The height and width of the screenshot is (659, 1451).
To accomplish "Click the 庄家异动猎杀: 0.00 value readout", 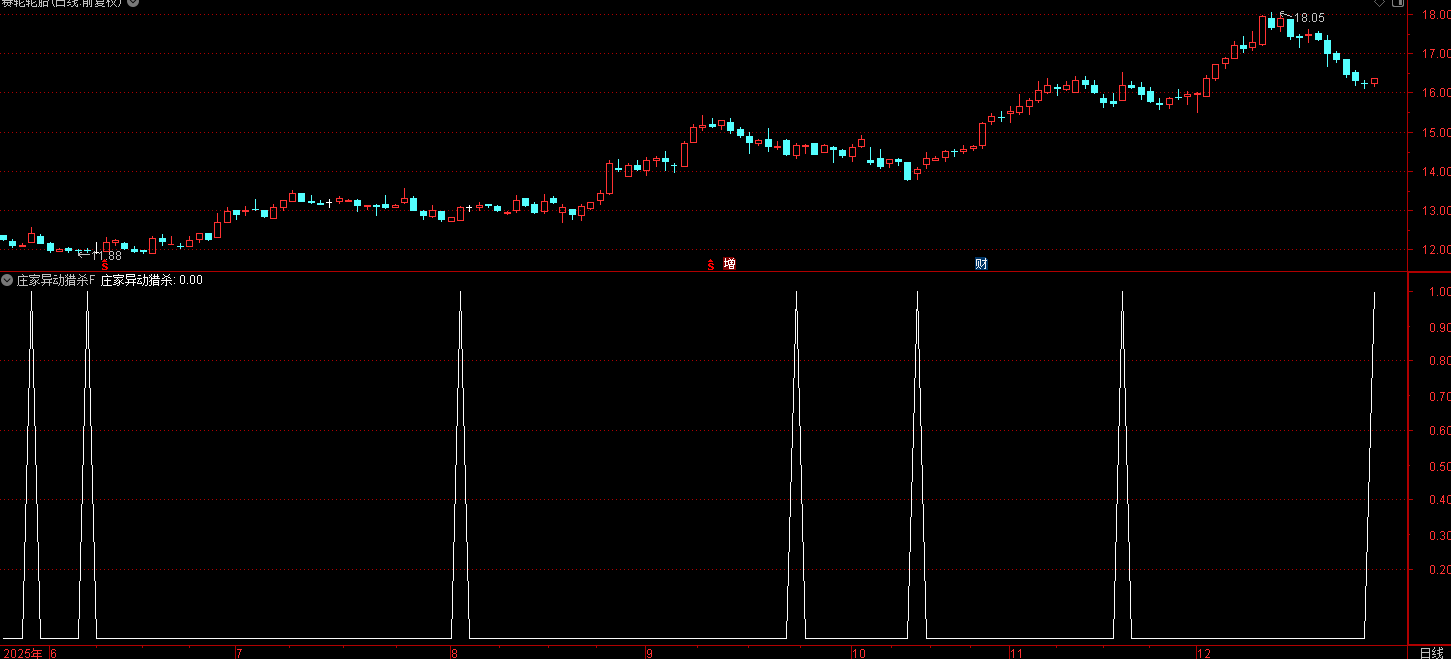I will pyautogui.click(x=152, y=280).
